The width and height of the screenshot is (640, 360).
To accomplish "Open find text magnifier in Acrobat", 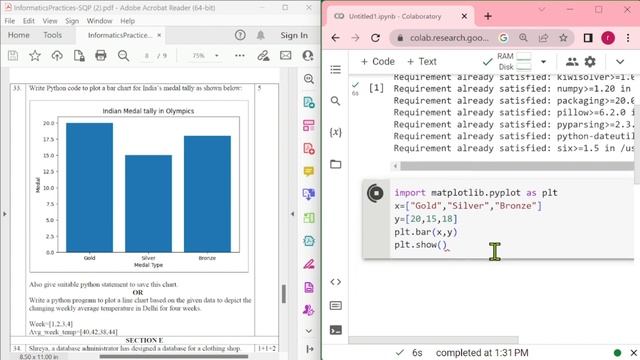I will pyautogui.click(x=123, y=56).
